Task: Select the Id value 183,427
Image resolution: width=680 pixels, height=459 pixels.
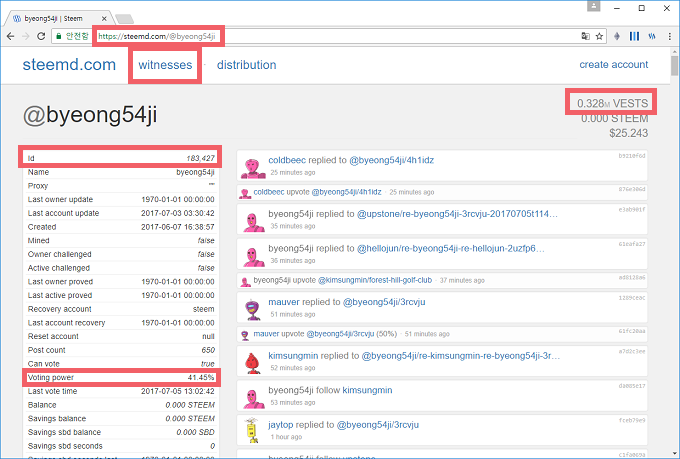Action: [x=200, y=158]
